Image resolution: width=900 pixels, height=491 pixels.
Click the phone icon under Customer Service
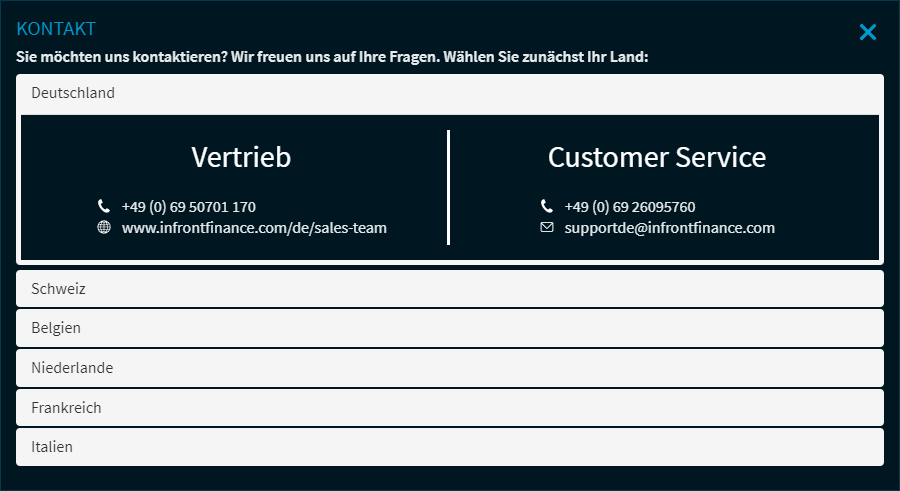(x=547, y=207)
